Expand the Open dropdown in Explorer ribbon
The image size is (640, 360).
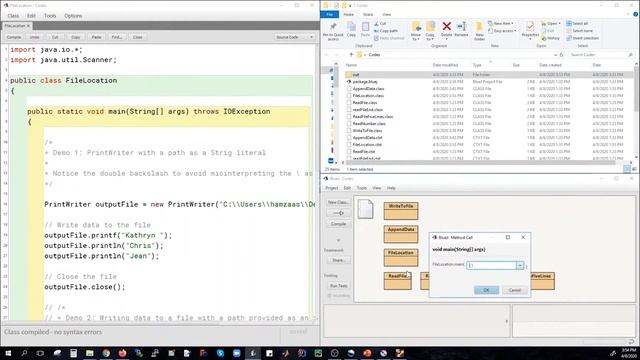pos(551,24)
